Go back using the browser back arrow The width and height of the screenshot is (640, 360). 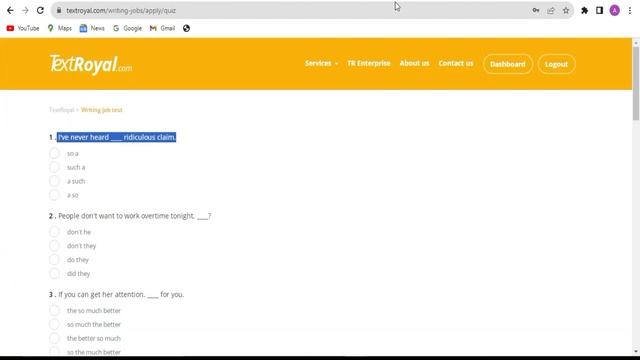point(10,11)
